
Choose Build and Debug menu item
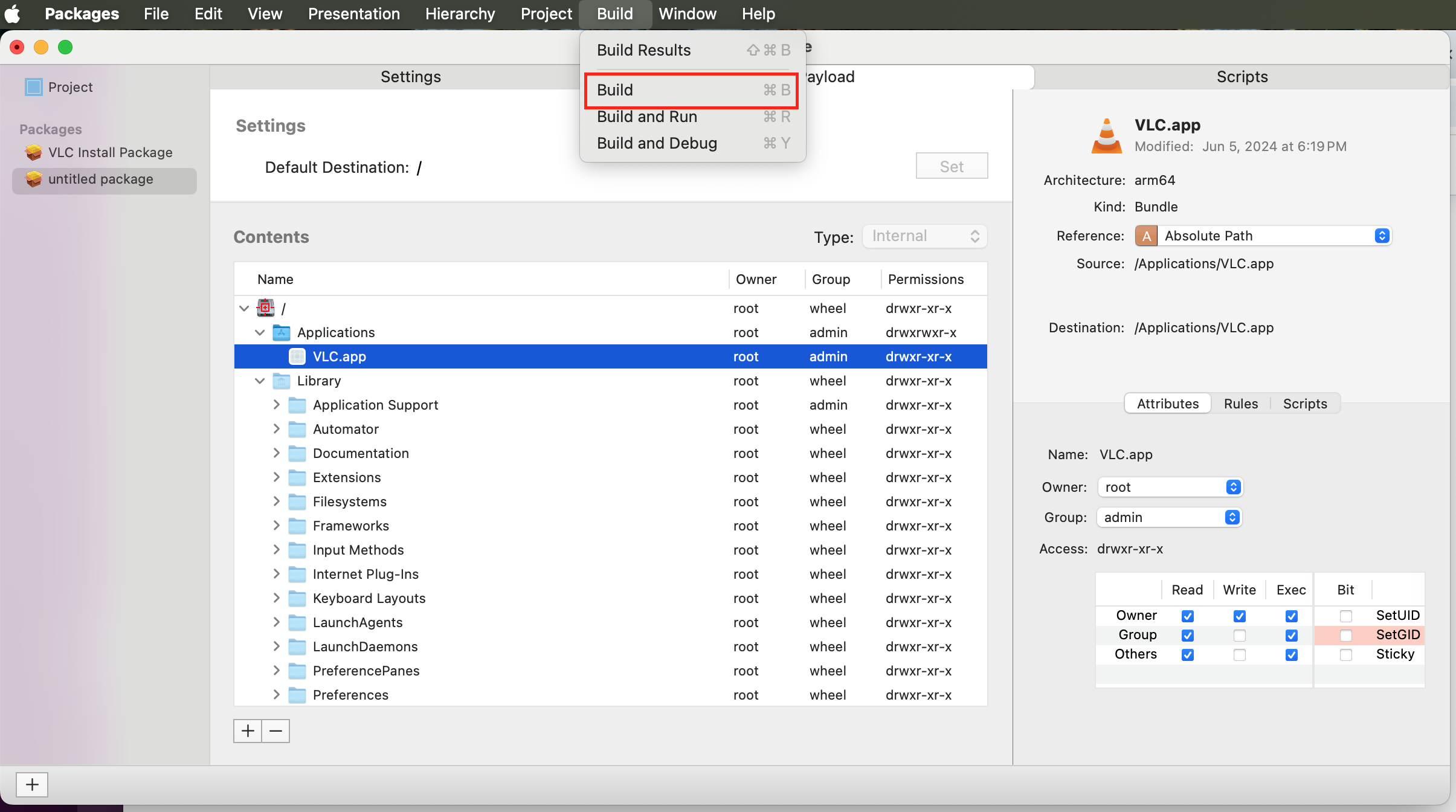[x=692, y=143]
